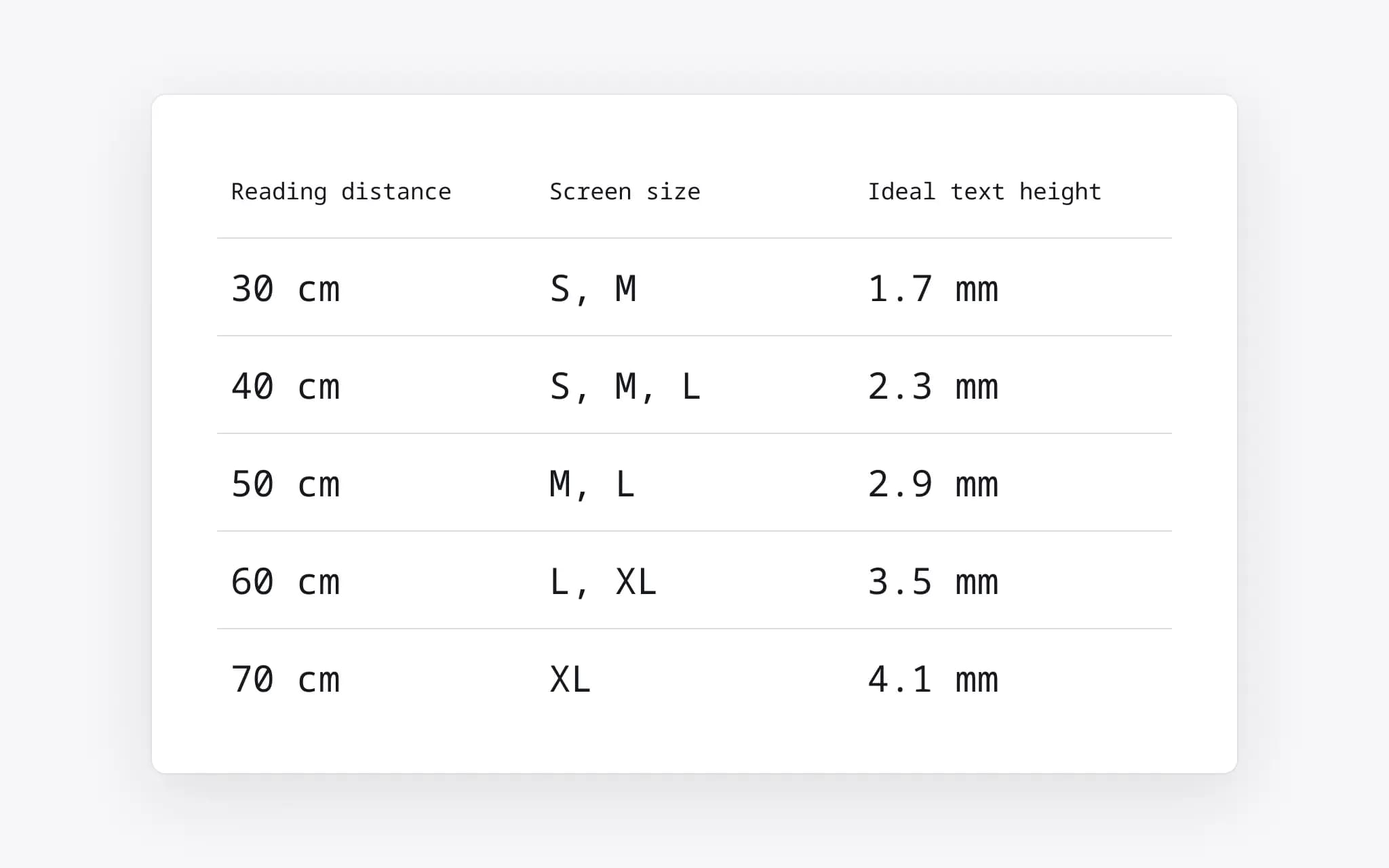
Task: Select the '4.1 mm' text height value
Action: pos(933,679)
